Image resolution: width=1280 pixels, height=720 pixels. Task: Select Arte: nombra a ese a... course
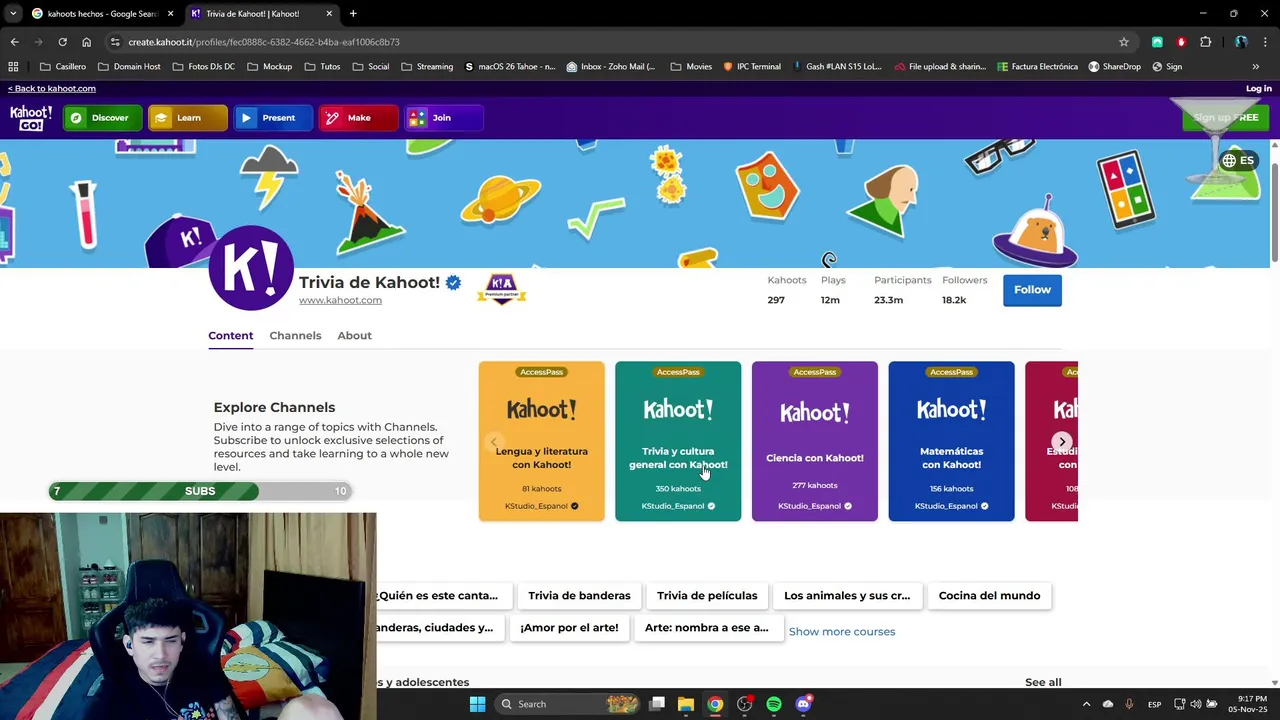tap(706, 628)
